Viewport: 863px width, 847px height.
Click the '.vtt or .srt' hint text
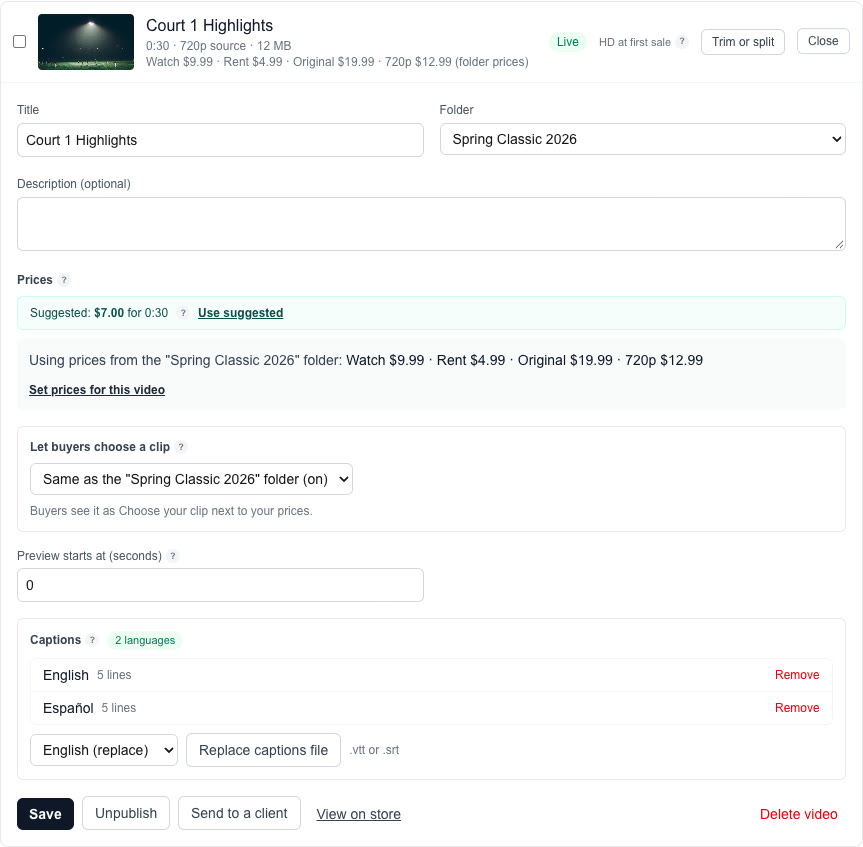click(375, 750)
